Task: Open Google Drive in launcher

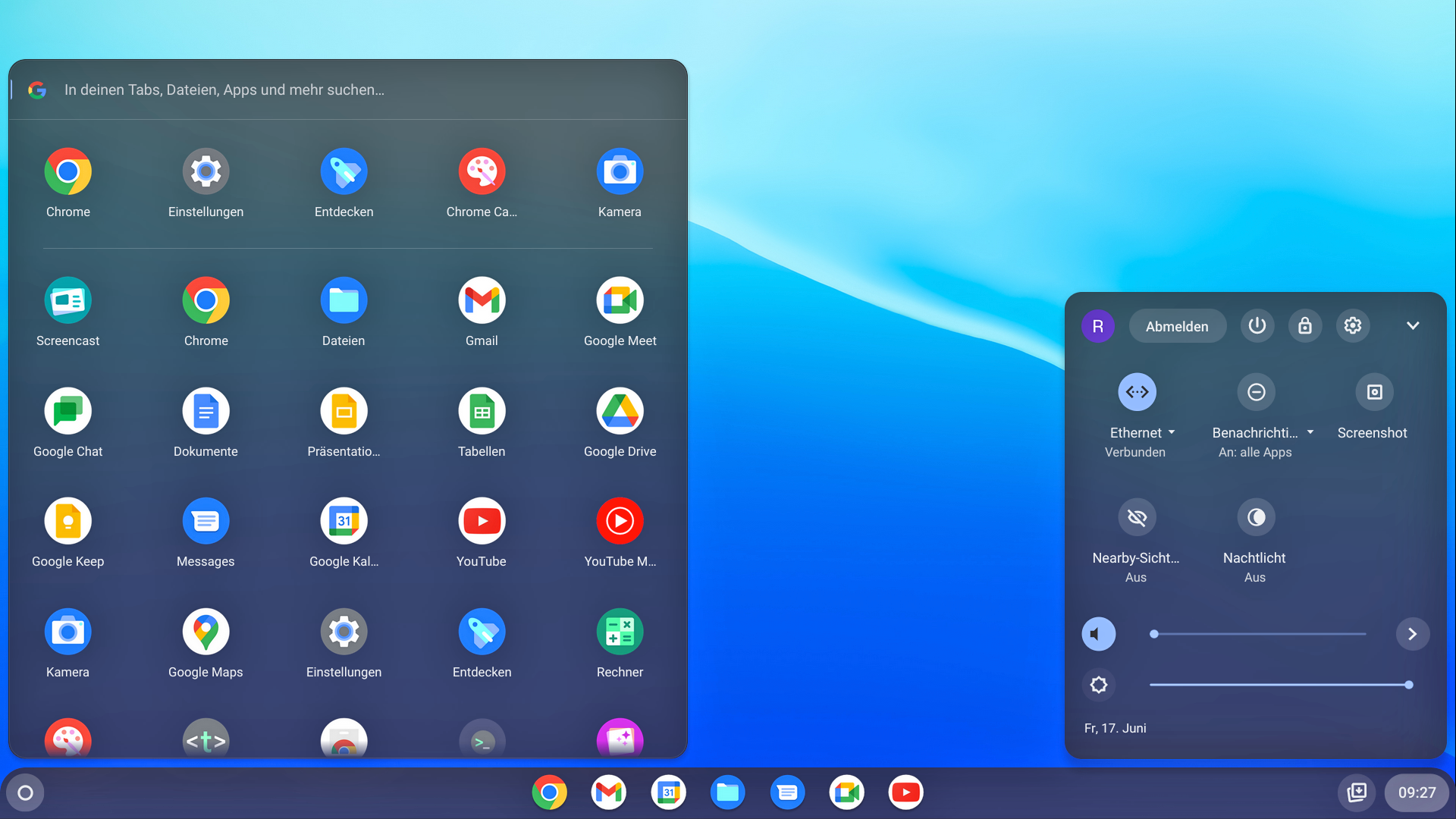Action: tap(620, 412)
